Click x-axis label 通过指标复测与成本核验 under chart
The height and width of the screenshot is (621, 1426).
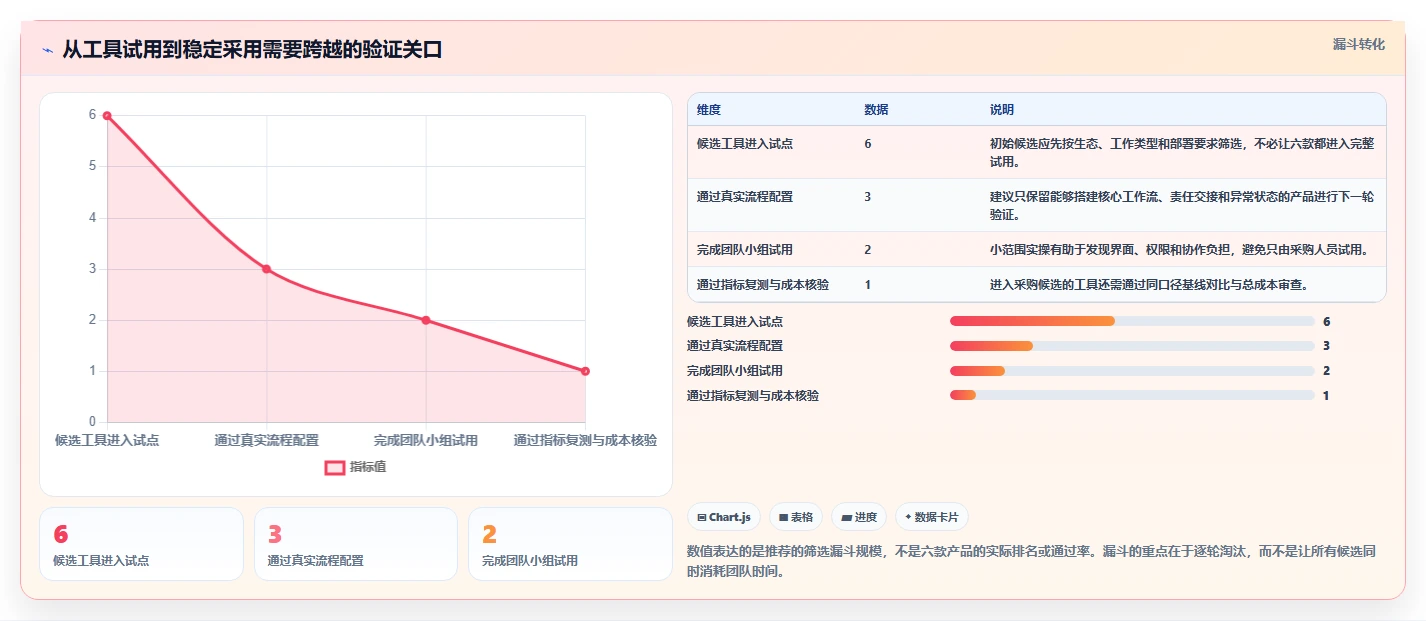(x=585, y=440)
